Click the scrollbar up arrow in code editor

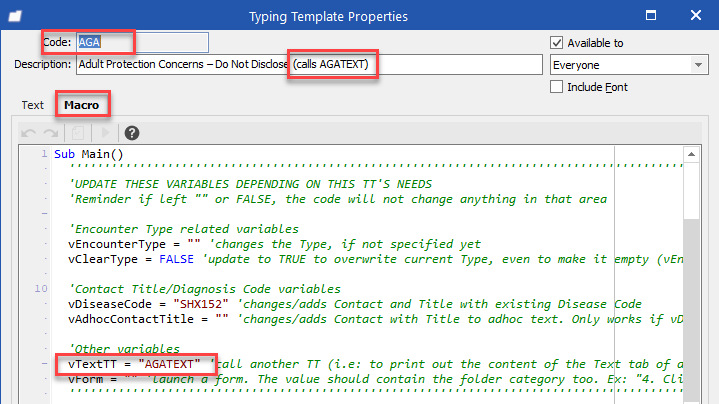point(691,155)
